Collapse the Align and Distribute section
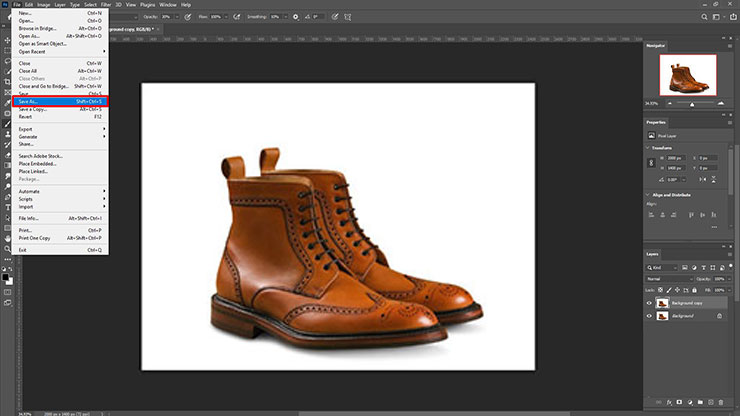The height and width of the screenshot is (416, 740). click(x=649, y=194)
